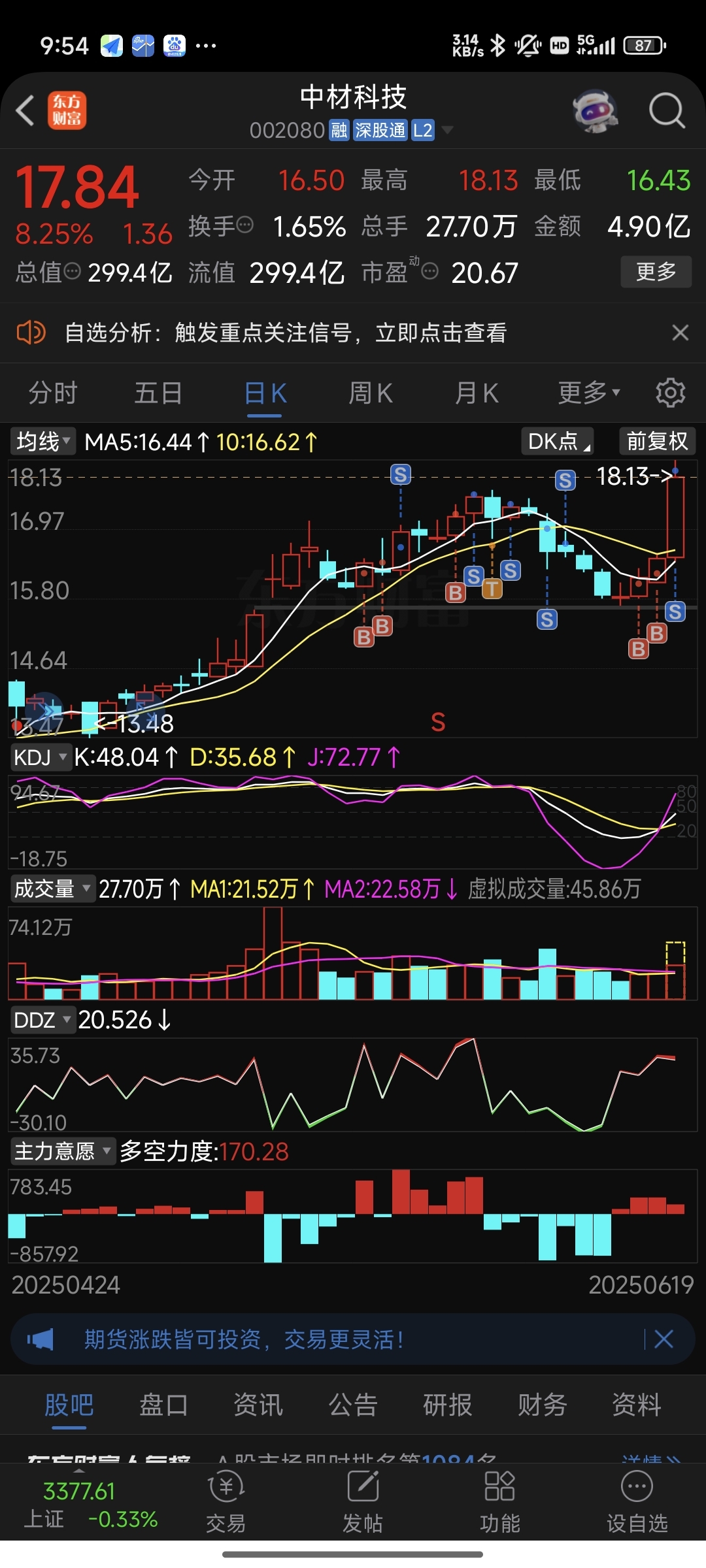Open the 财务 tab

543,1404
